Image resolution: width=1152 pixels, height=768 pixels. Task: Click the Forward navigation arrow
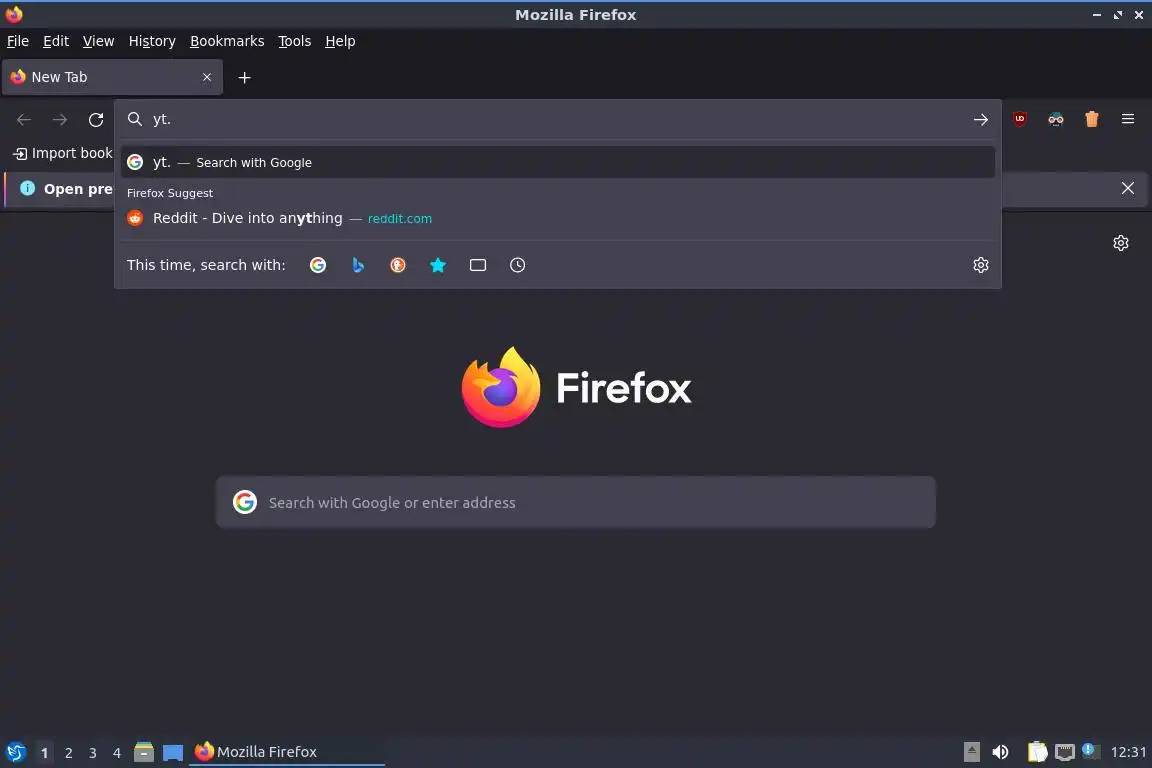[x=60, y=120]
